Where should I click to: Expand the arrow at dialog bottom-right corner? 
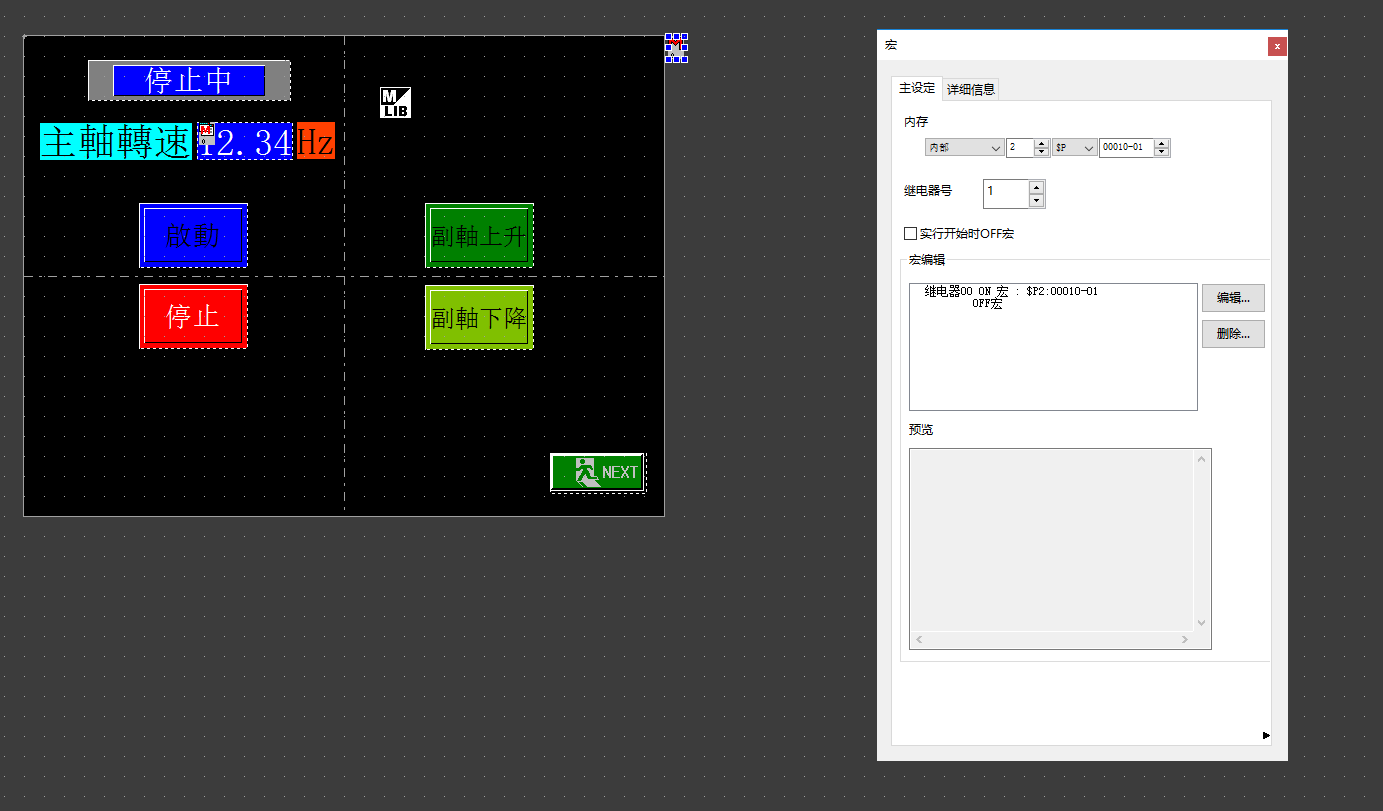coord(1266,735)
